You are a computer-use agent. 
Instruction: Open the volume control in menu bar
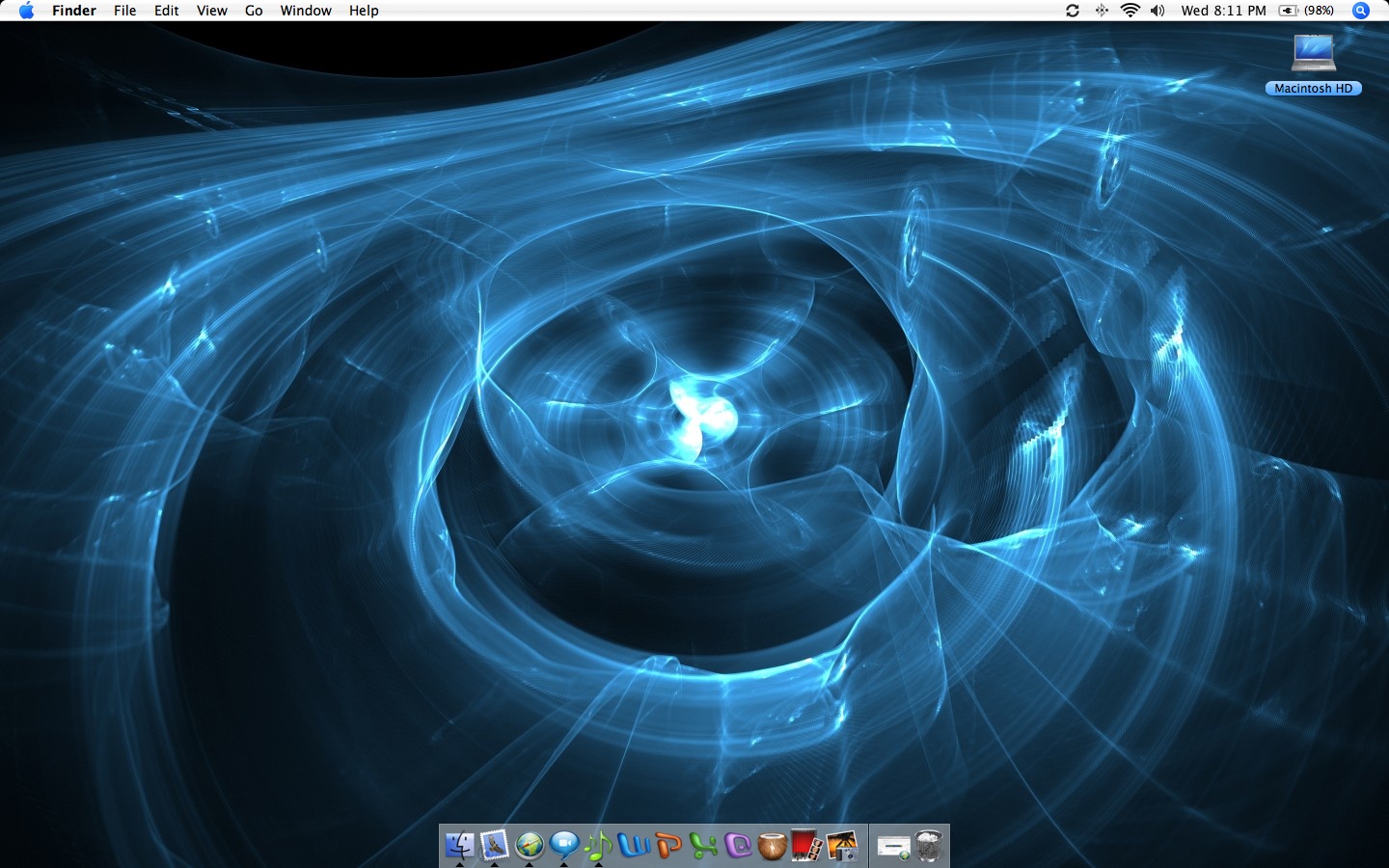(1157, 11)
